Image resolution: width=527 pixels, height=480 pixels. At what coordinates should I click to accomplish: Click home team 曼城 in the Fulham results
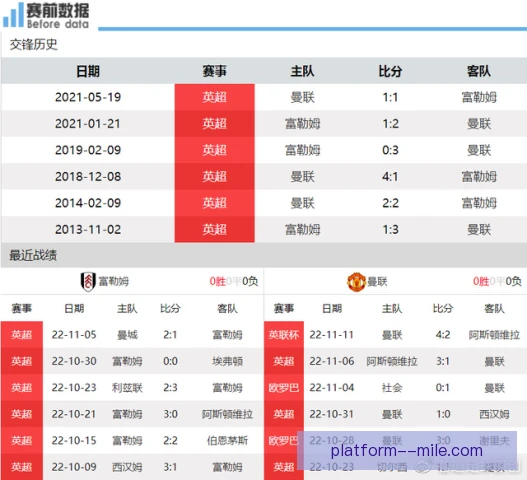(x=127, y=335)
